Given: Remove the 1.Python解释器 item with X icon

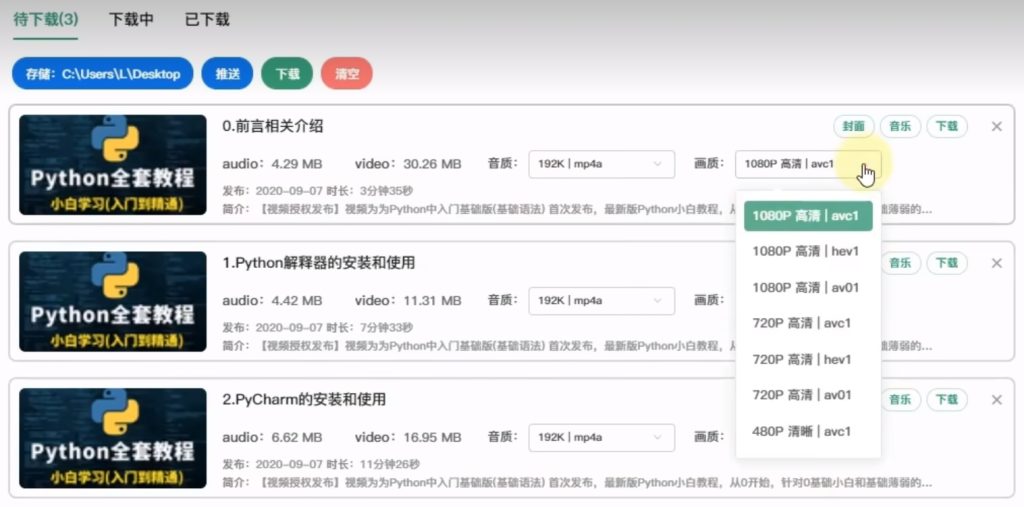Looking at the screenshot, I should click(996, 263).
